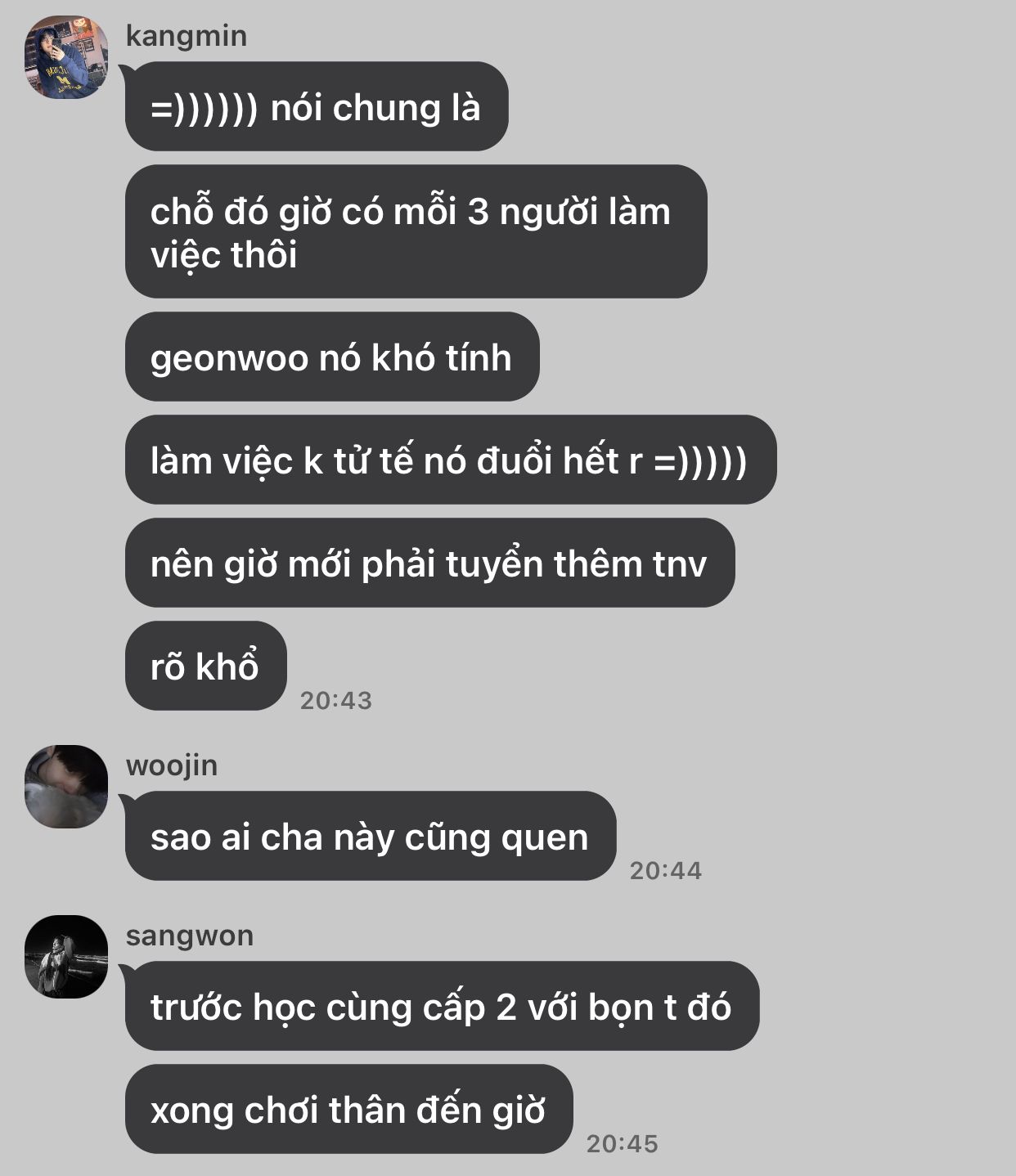Viewport: 1016px width, 1176px height.
Task: Open kangmin's username label
Action: tap(186, 37)
